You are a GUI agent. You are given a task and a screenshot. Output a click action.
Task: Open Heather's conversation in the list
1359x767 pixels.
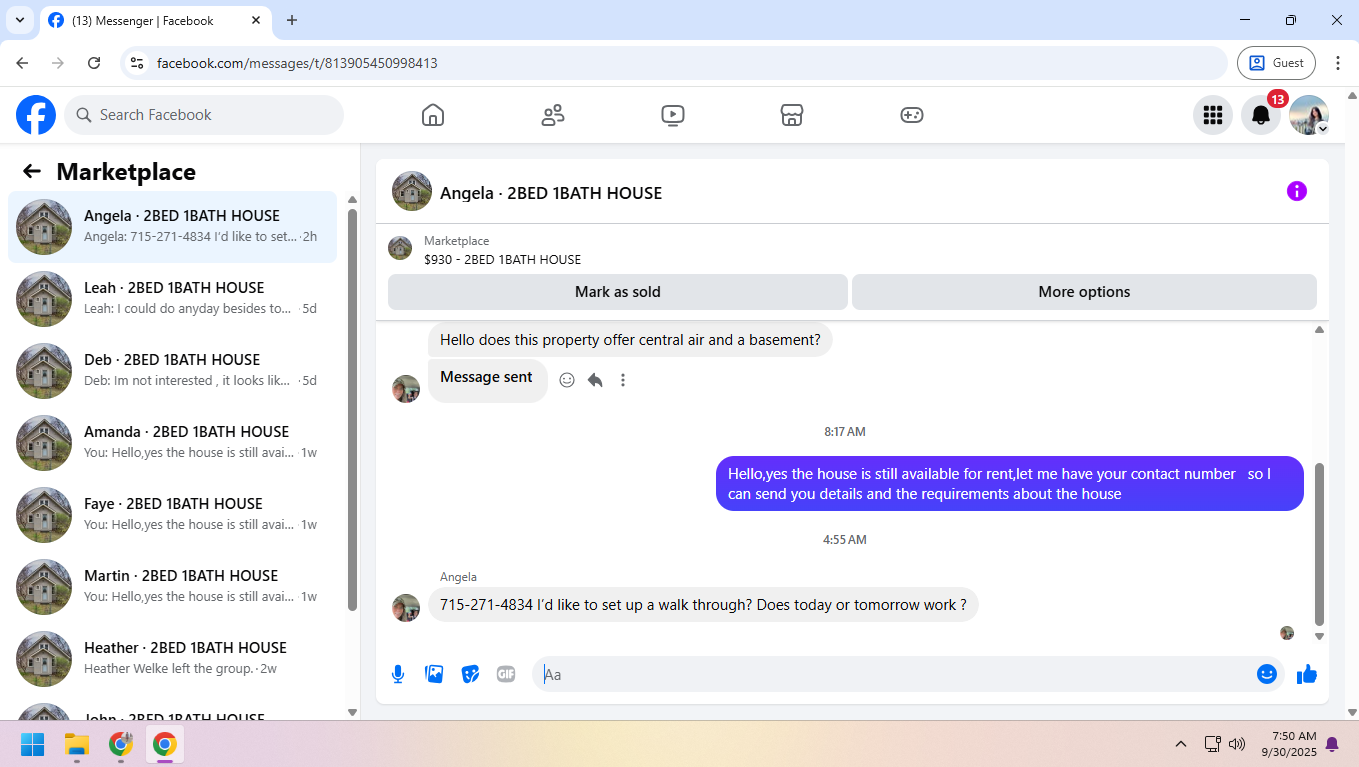coord(173,659)
